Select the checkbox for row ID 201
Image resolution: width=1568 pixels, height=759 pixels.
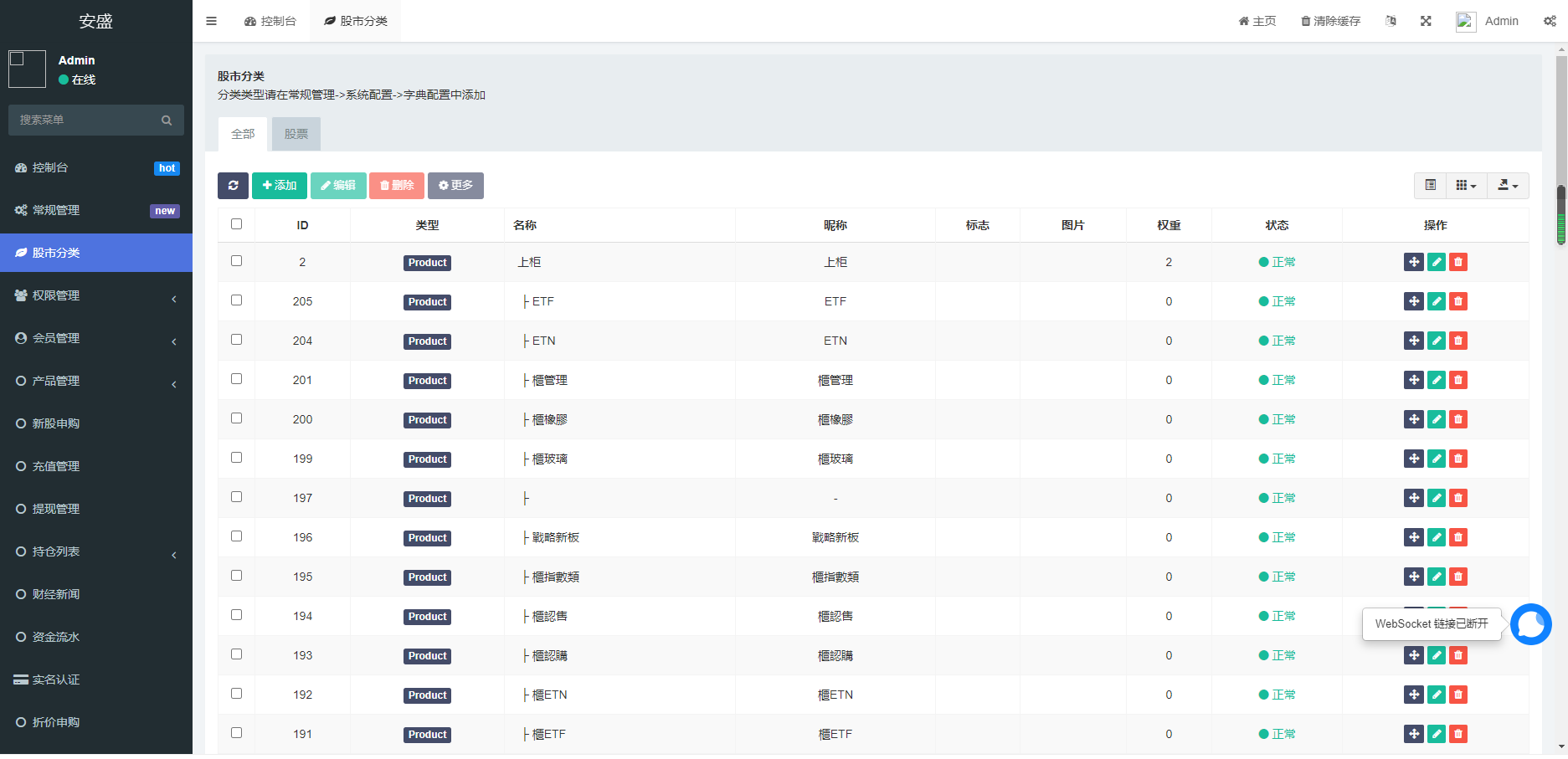pos(236,379)
